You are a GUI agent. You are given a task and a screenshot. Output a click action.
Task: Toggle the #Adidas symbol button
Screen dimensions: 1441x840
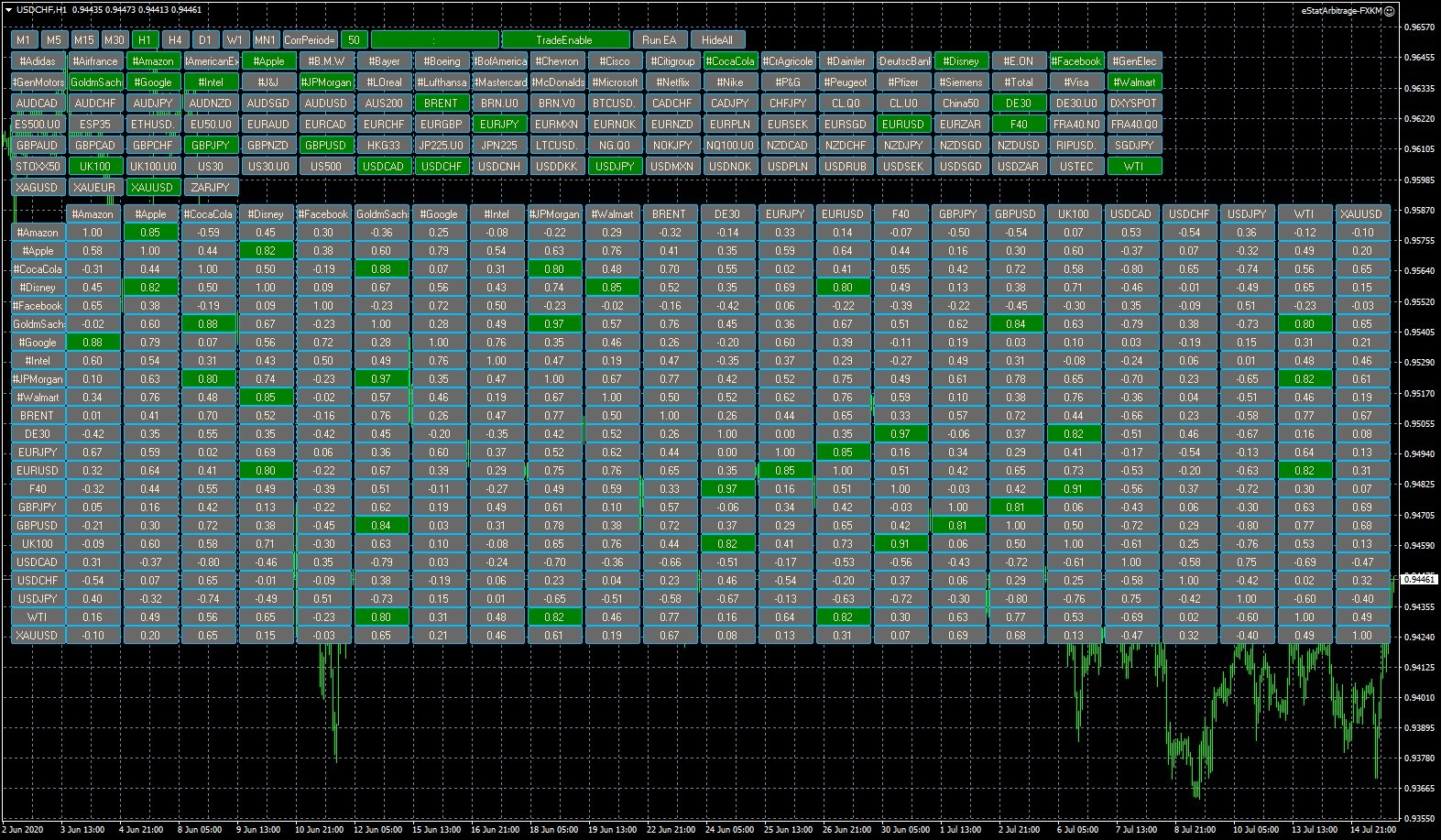pos(38,61)
